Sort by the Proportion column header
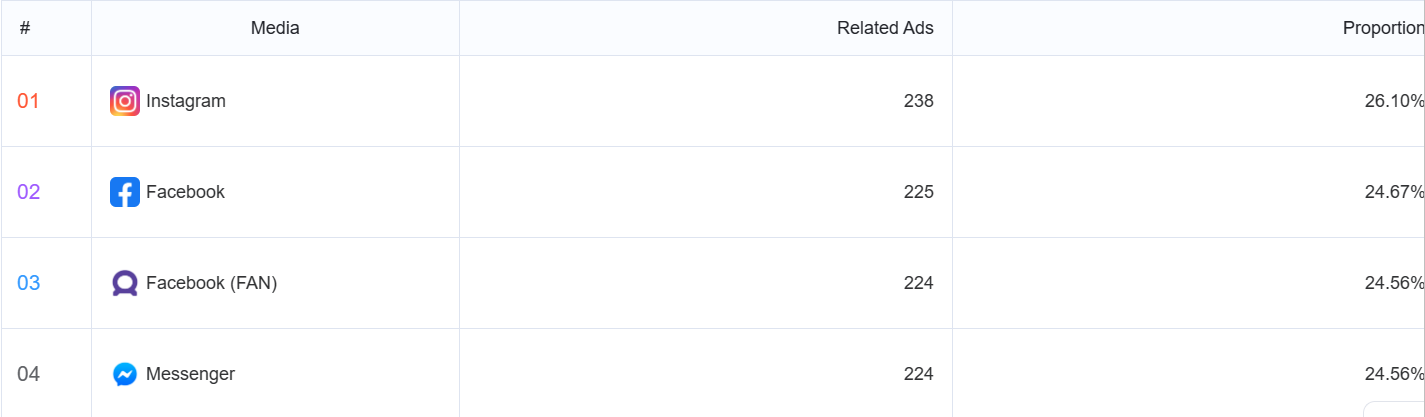Image resolution: width=1425 pixels, height=417 pixels. [1384, 28]
